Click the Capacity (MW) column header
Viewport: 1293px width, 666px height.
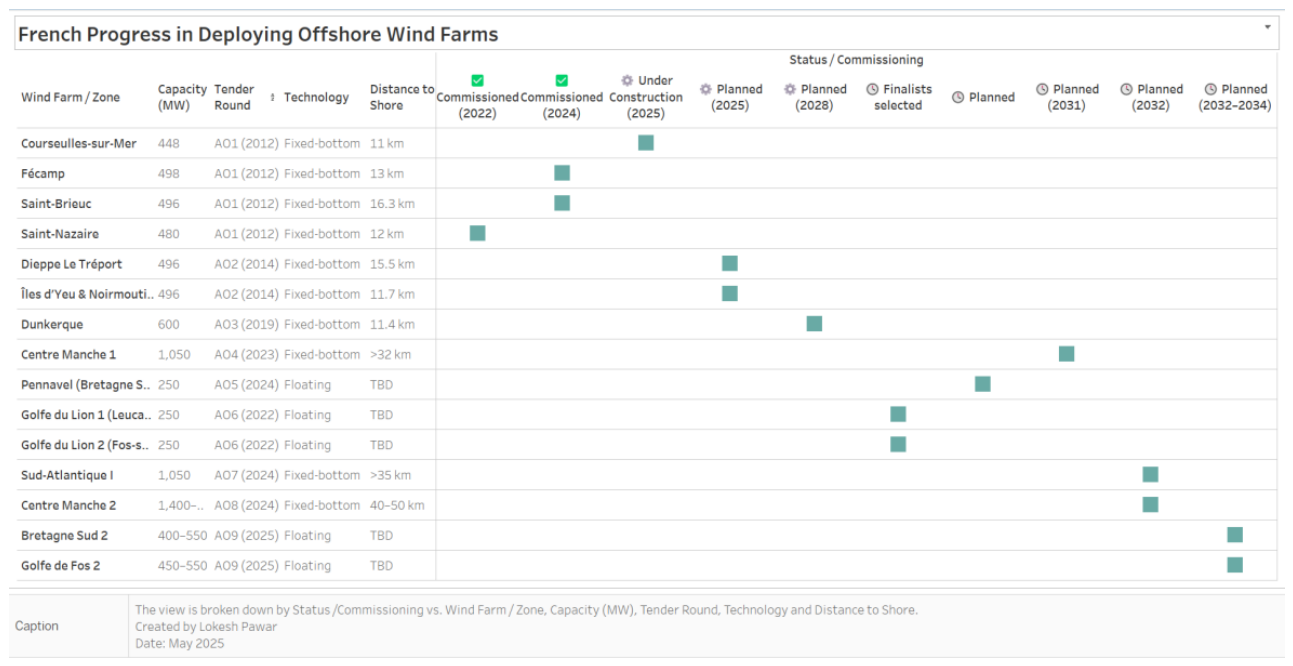[x=182, y=97]
